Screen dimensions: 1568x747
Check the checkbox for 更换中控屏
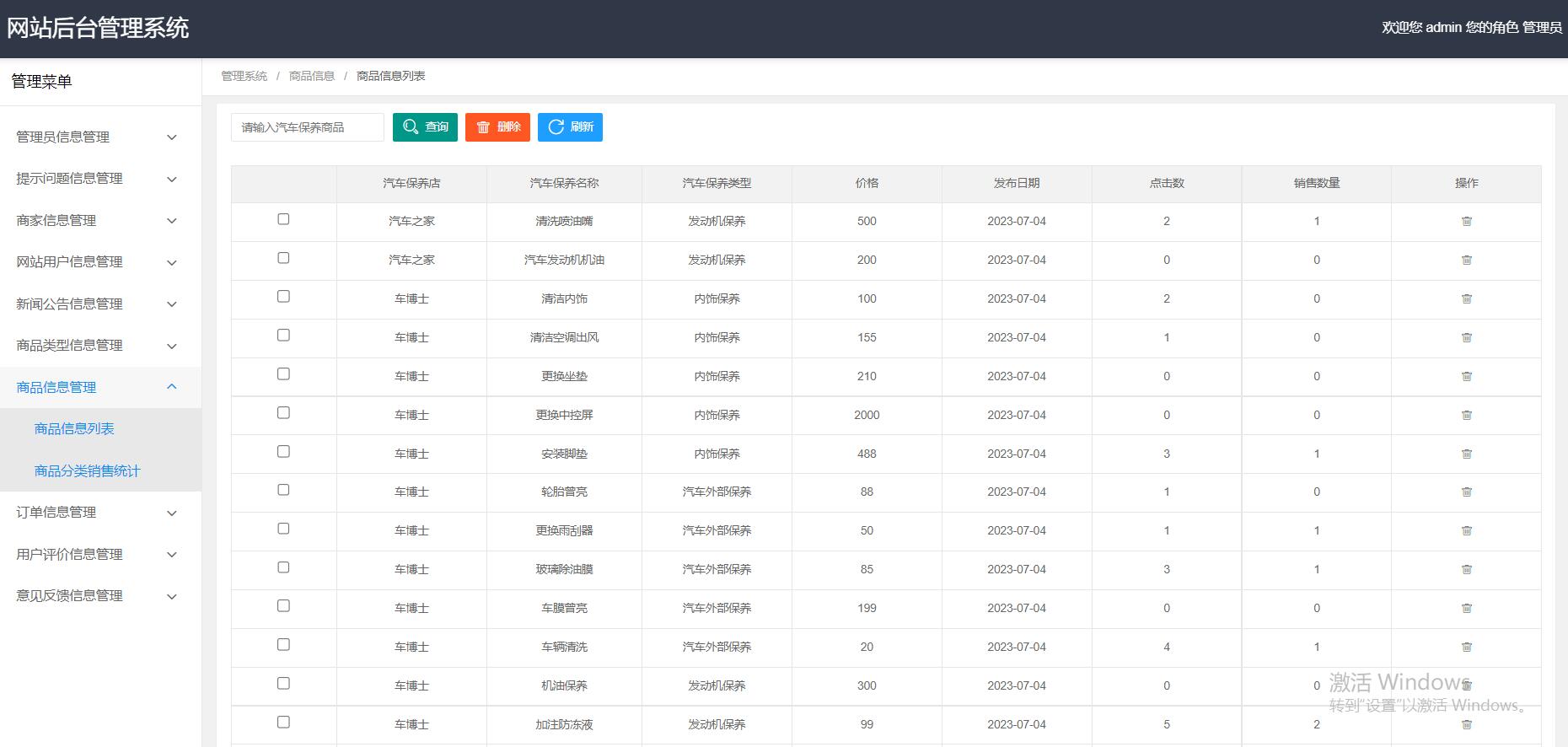tap(283, 413)
